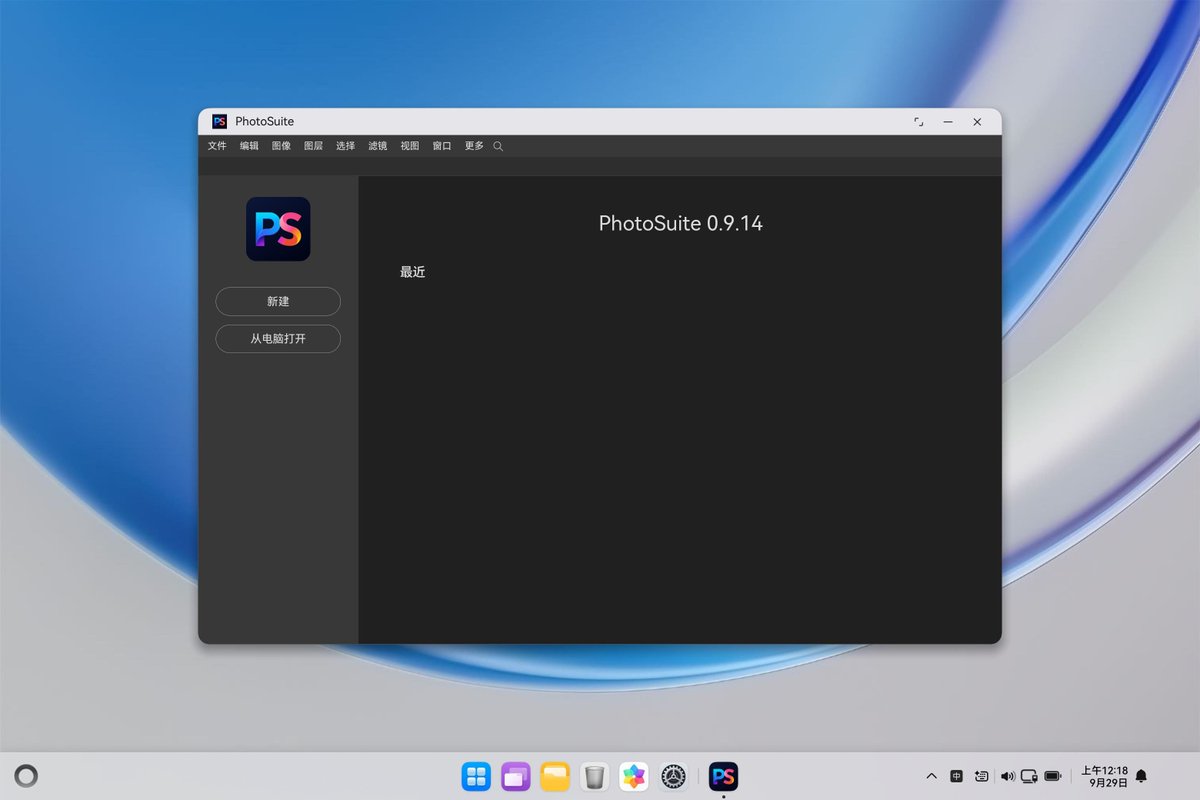Click the PhotoSuite icon in taskbar
The width and height of the screenshot is (1200, 800).
tap(723, 776)
